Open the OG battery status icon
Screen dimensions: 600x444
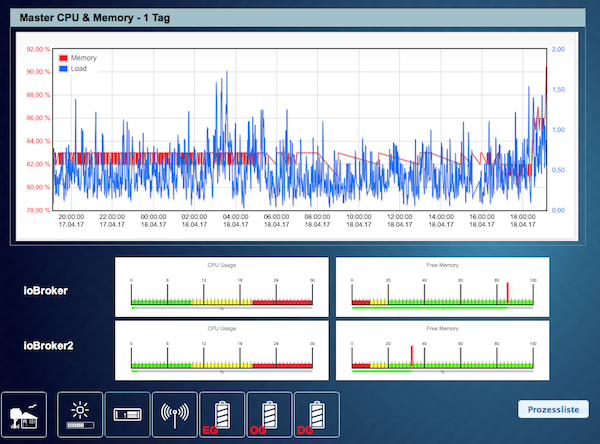[269, 415]
